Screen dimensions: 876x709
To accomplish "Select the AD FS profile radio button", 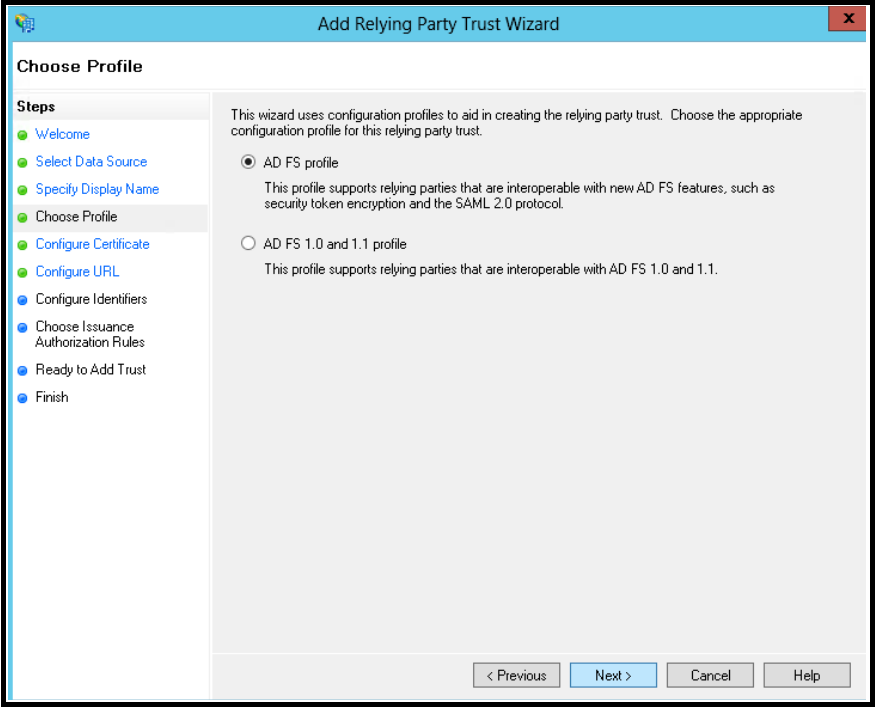I will 248,162.
